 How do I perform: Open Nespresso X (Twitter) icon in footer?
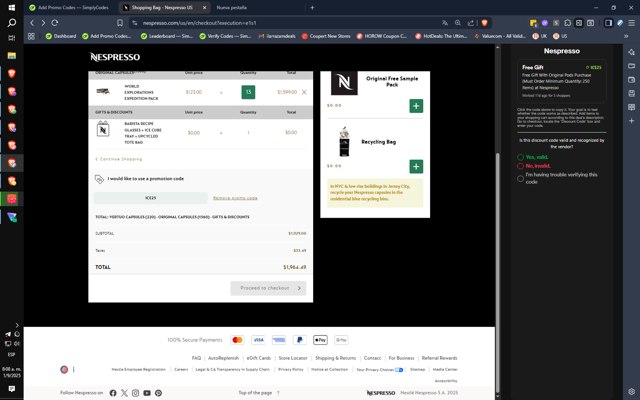124,393
